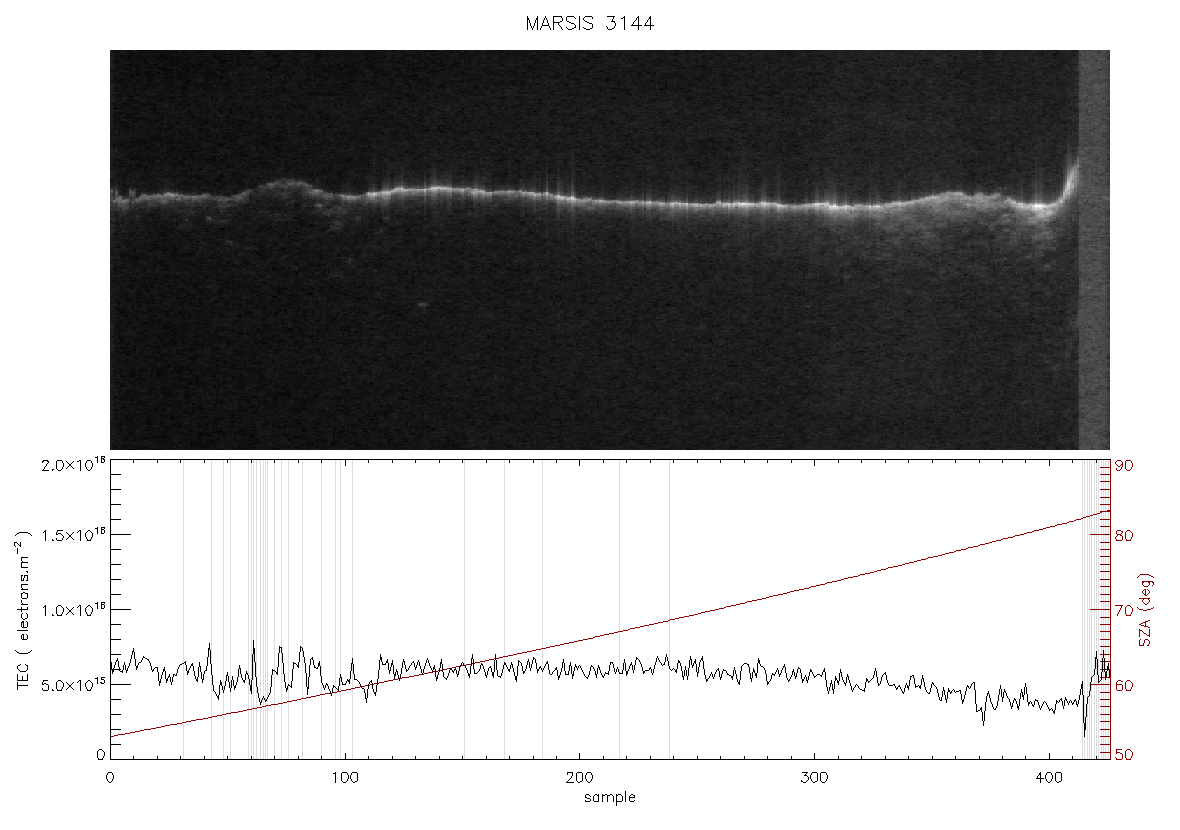Click x-axis tick label 400

[1049, 777]
